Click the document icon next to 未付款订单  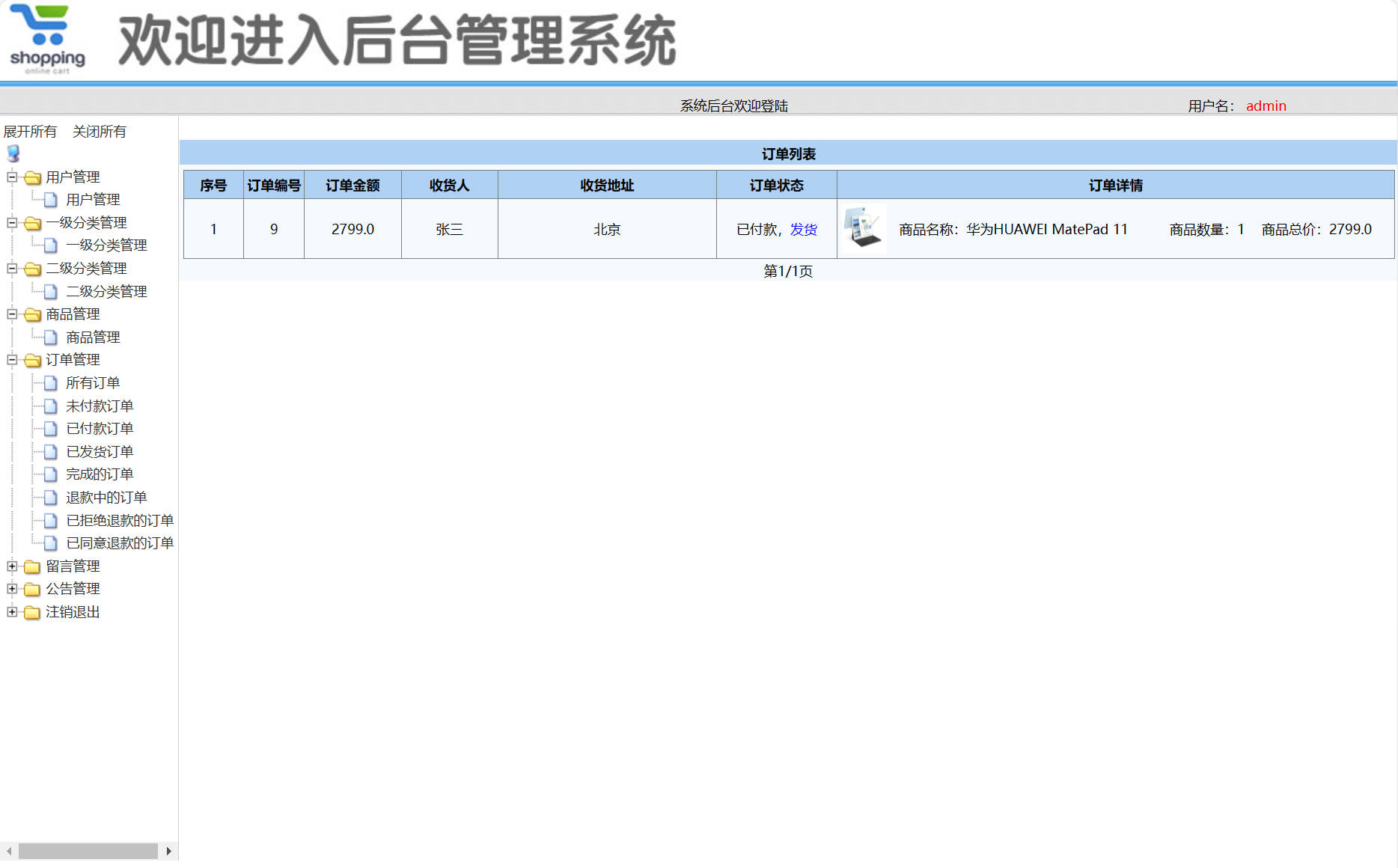click(49, 406)
